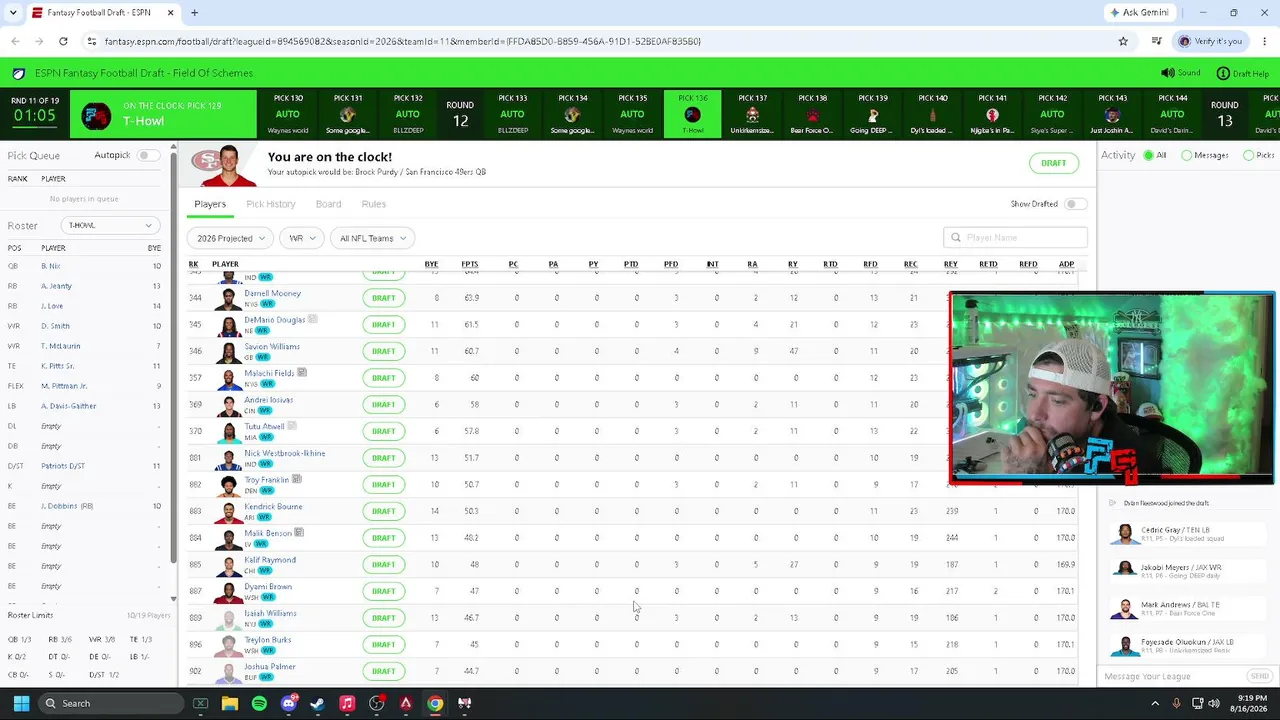
Task: Open the Apple Music taskbar icon
Action: (347, 703)
